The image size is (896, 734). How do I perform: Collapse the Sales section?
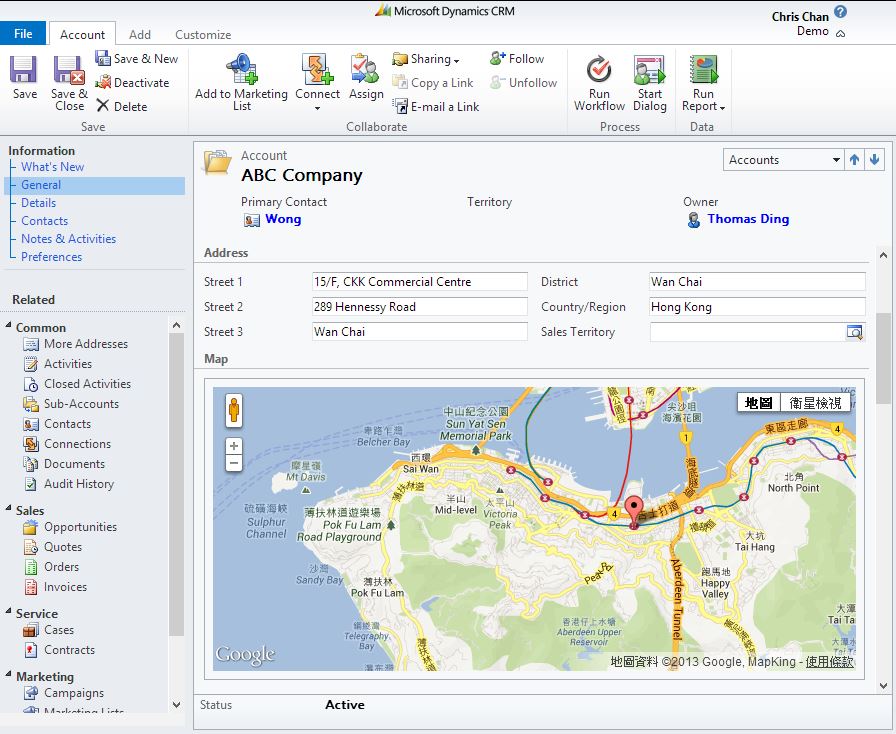8,508
